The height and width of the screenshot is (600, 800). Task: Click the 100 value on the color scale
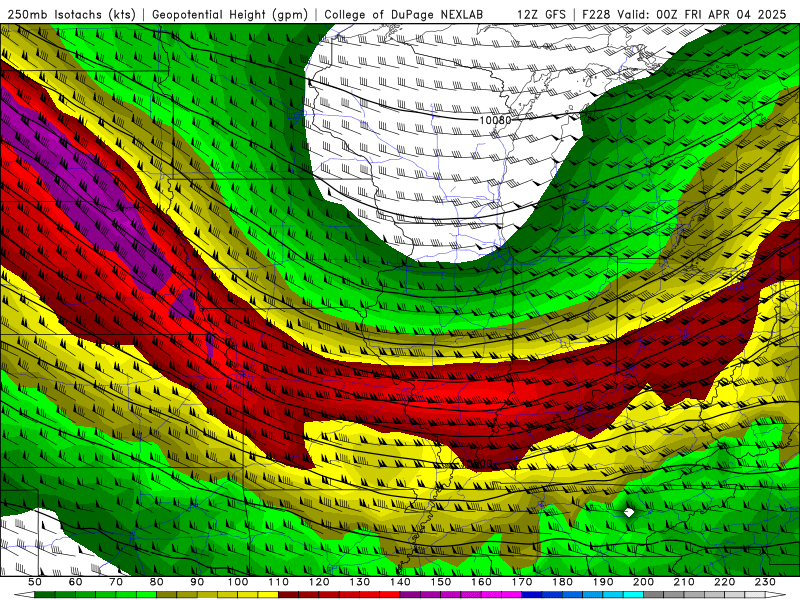click(x=238, y=582)
